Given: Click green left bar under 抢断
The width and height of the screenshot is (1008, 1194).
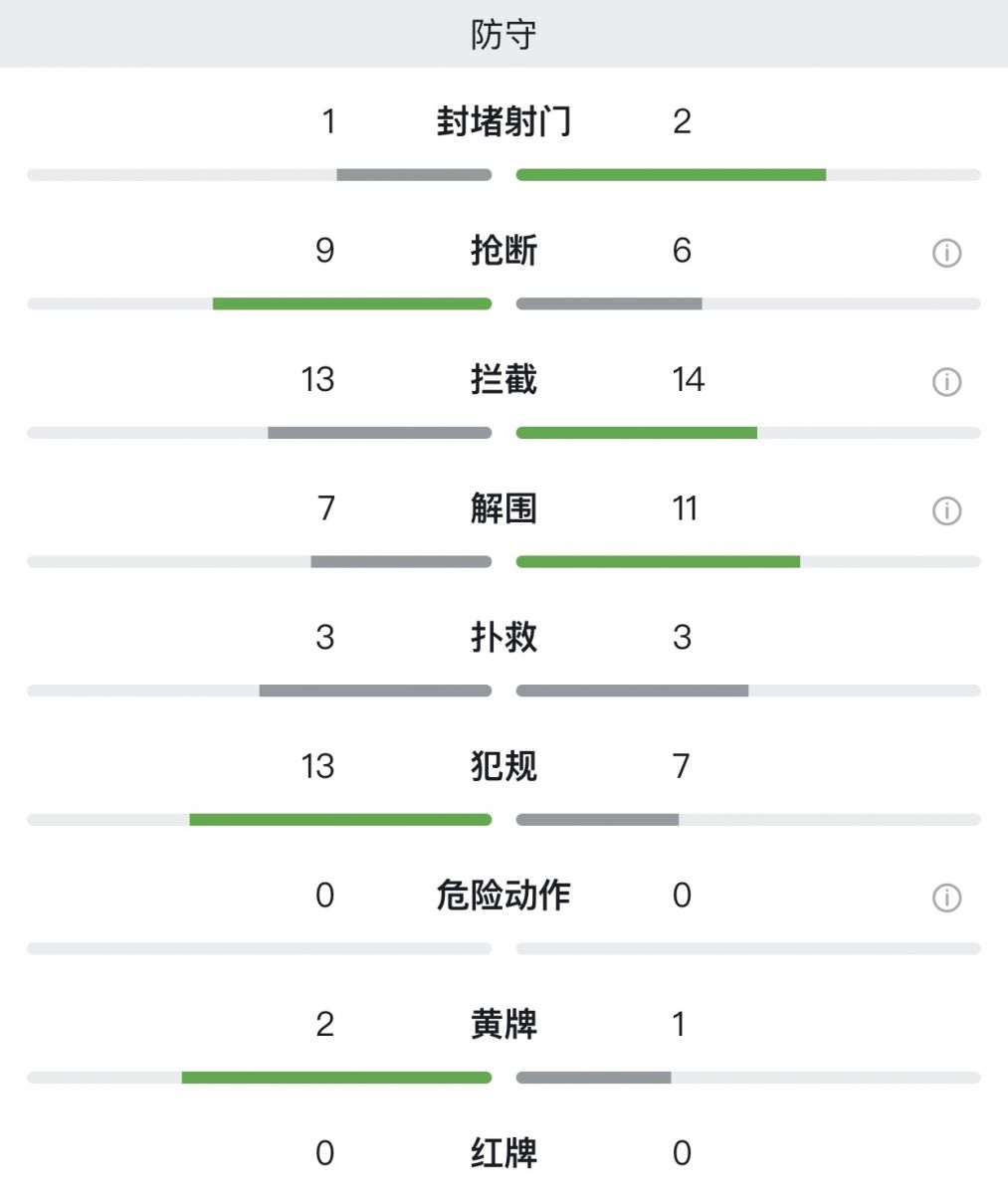Looking at the screenshot, I should click(x=352, y=303).
